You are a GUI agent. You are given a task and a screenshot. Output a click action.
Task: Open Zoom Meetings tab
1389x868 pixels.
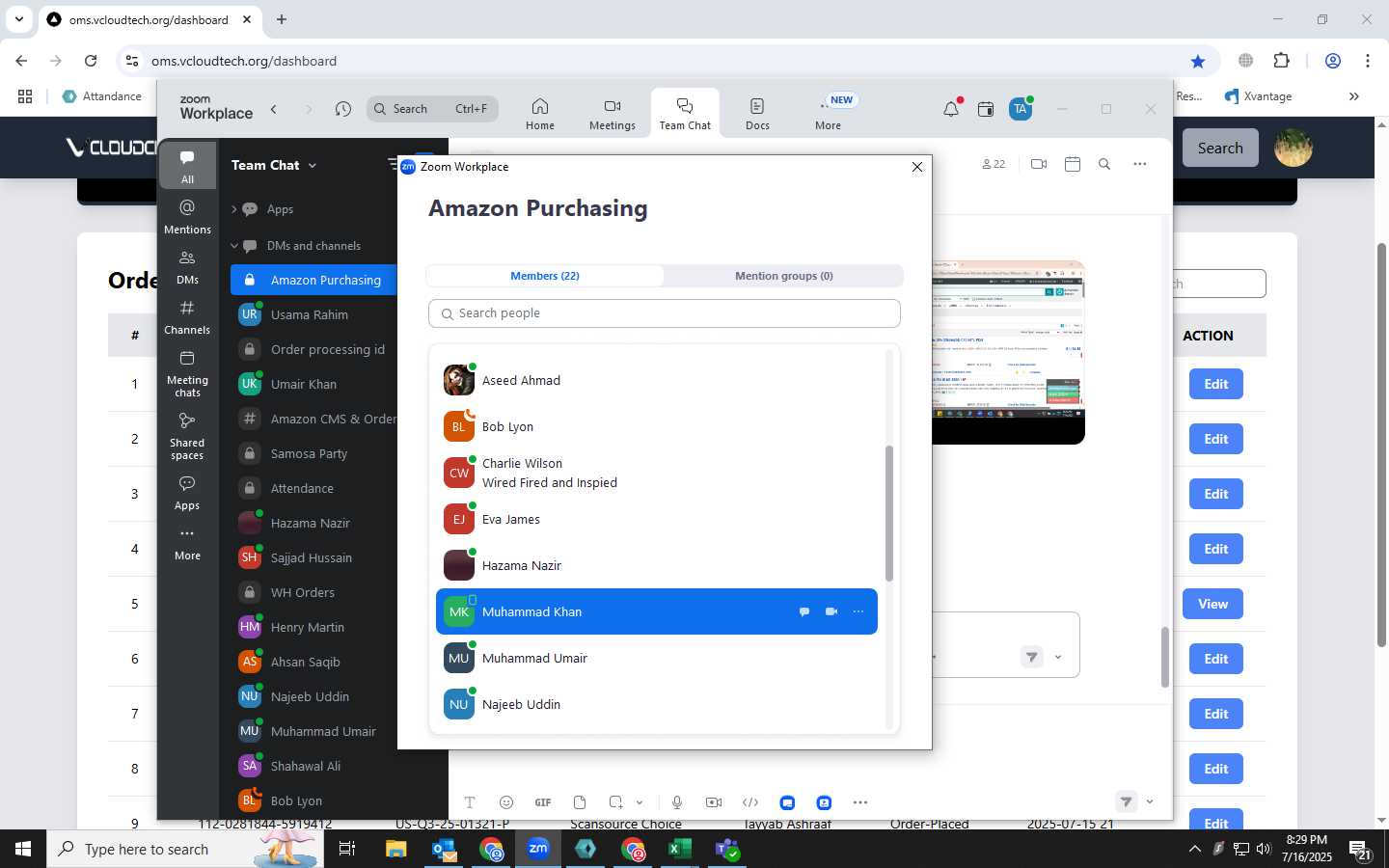pyautogui.click(x=613, y=113)
